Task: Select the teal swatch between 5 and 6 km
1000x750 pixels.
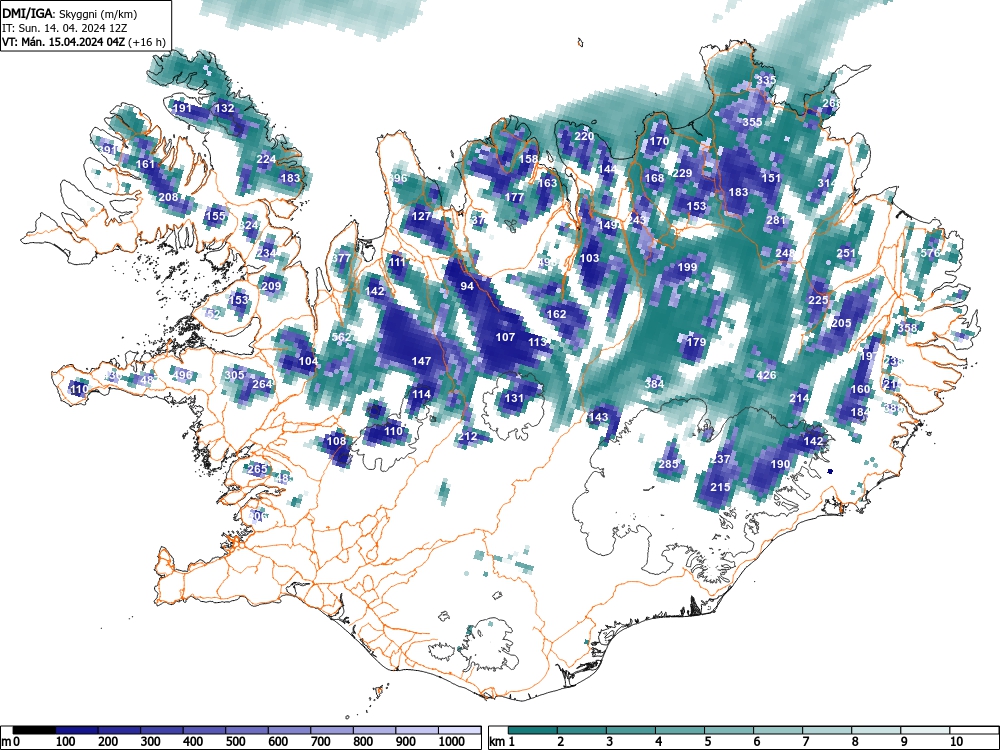Action: 729,730
